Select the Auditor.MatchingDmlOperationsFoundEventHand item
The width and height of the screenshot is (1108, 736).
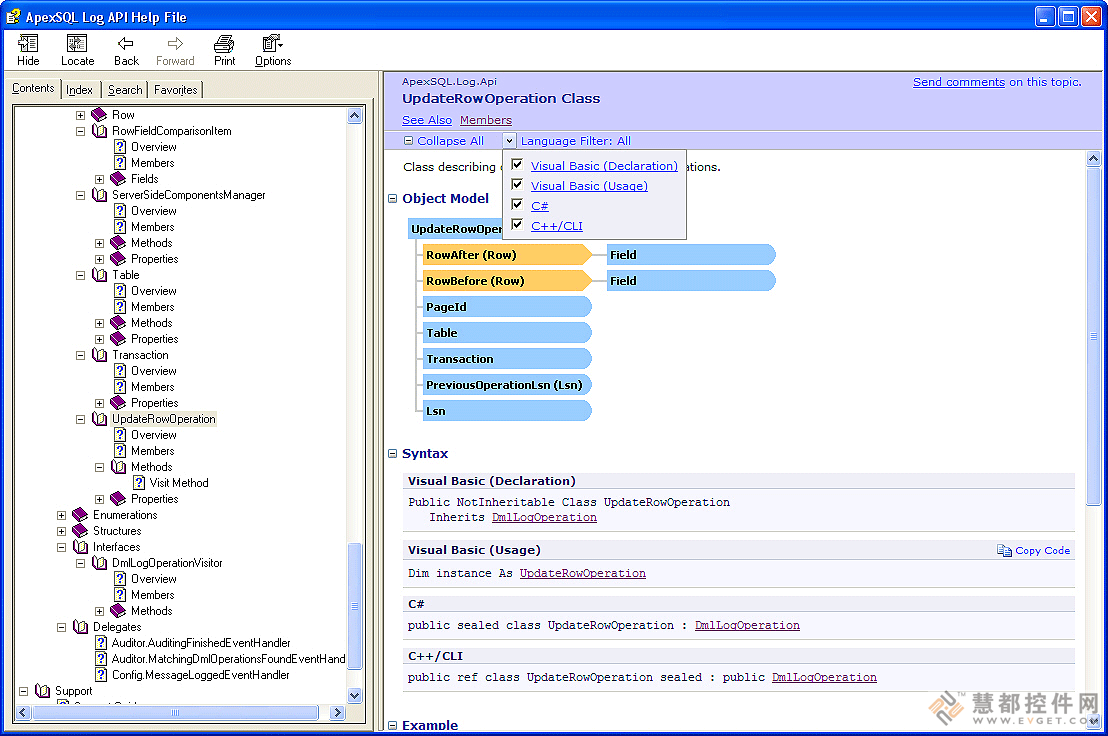pos(228,658)
